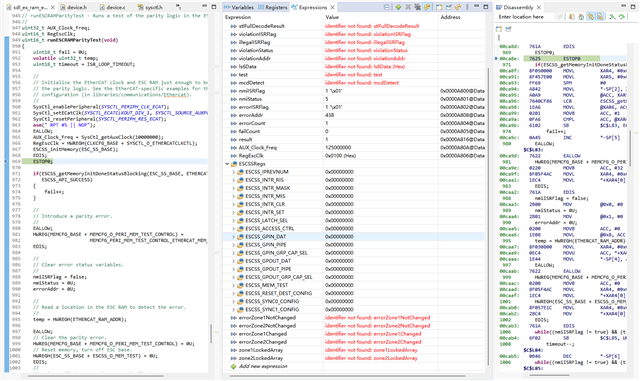
Task: Click Remove all expressions double-X icon
Action: (x=417, y=7)
